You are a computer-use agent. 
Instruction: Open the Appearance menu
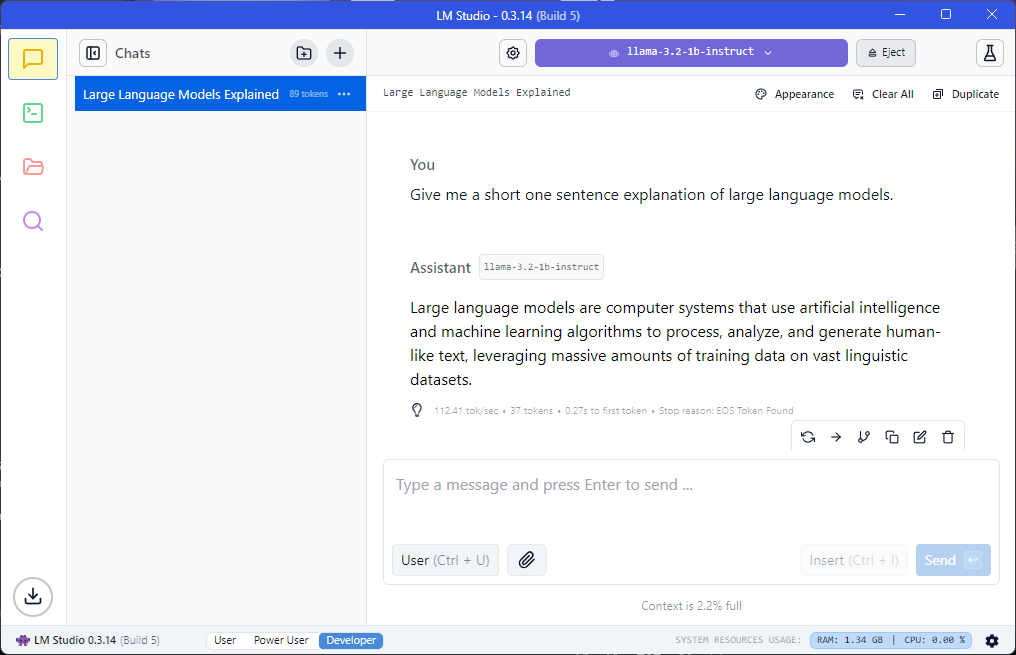(x=794, y=93)
